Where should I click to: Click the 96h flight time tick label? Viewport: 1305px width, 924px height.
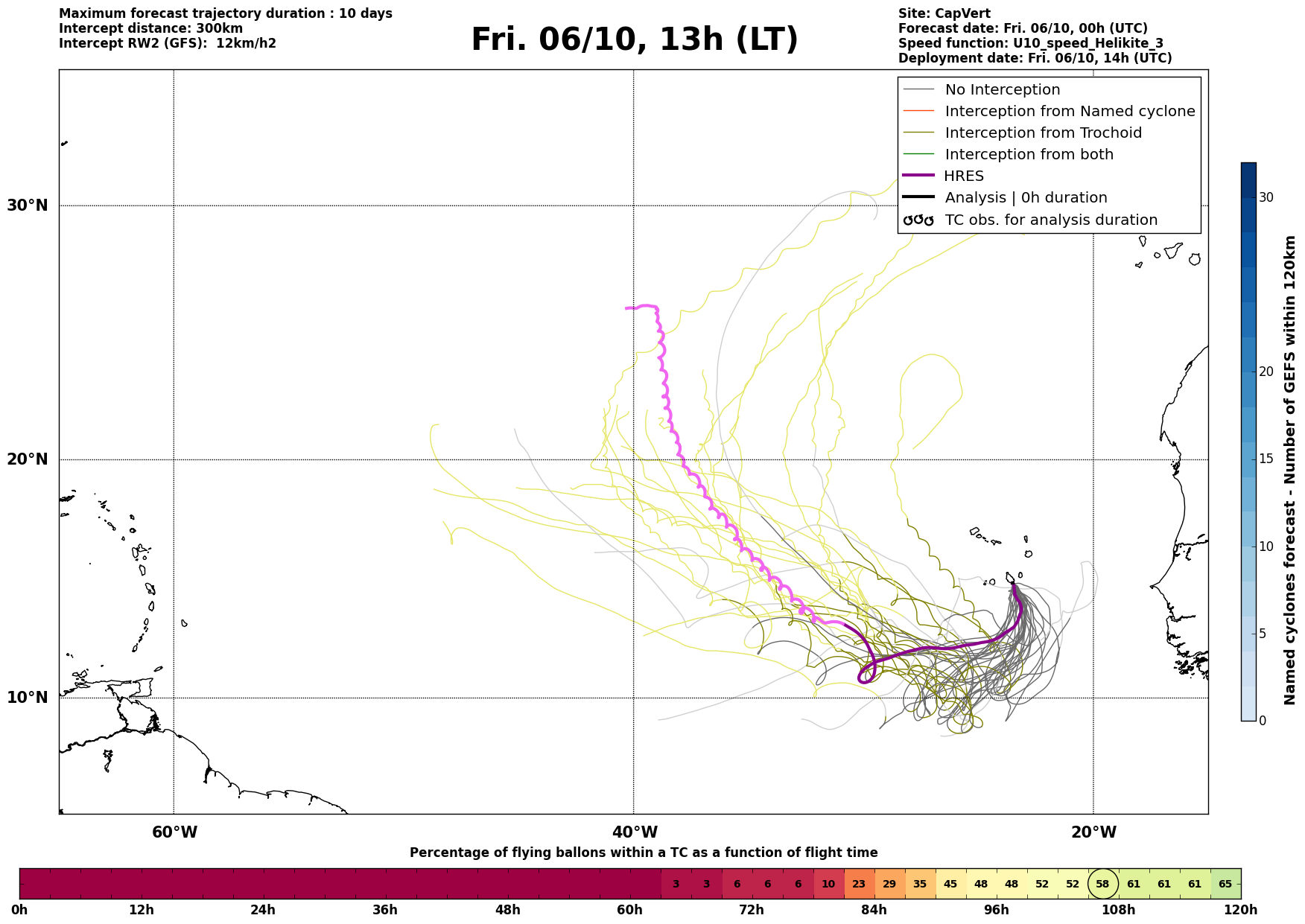pyautogui.click(x=997, y=910)
